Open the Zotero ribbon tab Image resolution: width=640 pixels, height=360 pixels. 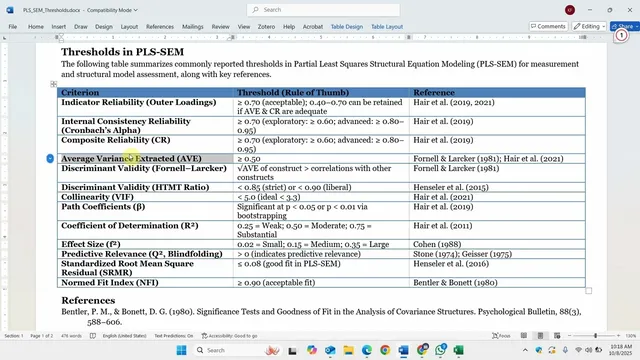[x=266, y=27]
